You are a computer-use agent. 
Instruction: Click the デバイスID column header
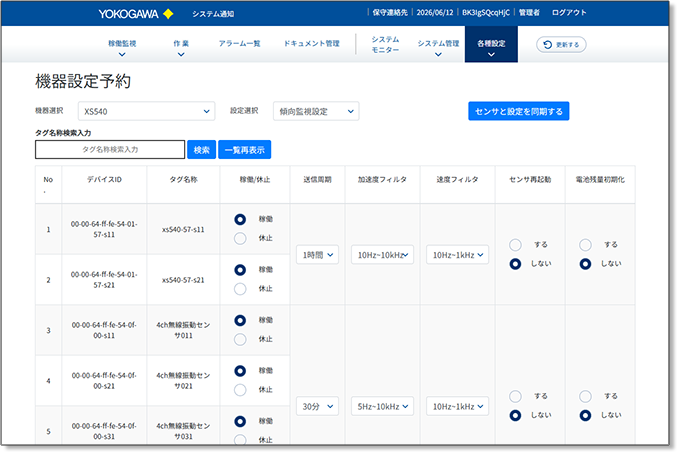point(104,180)
